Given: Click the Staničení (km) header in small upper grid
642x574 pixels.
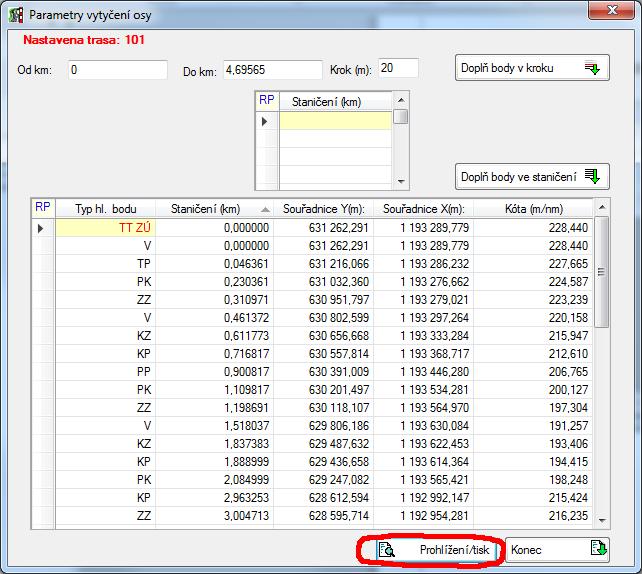Looking at the screenshot, I should click(335, 102).
